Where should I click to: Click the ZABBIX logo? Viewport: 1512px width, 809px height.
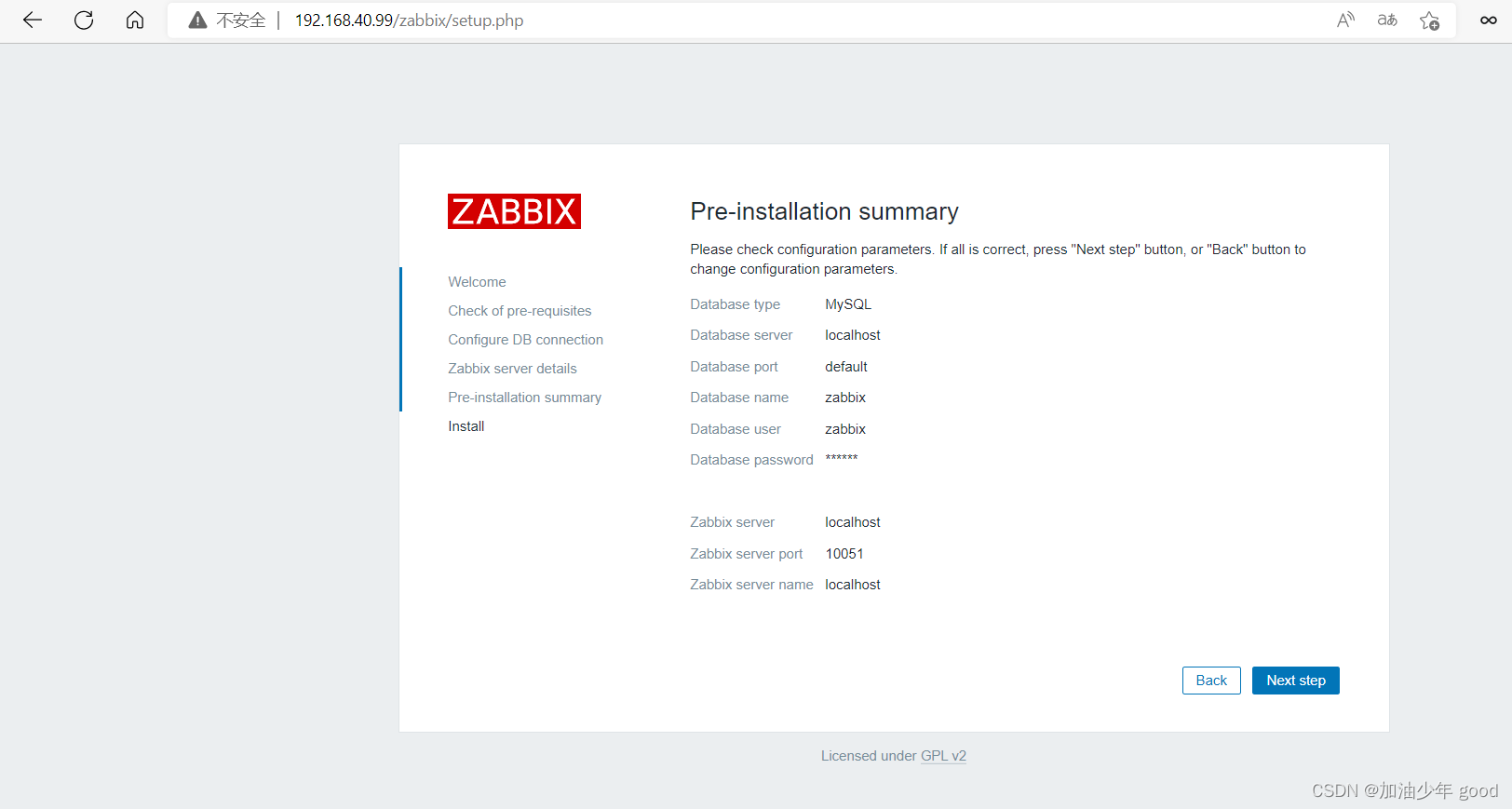coord(514,211)
